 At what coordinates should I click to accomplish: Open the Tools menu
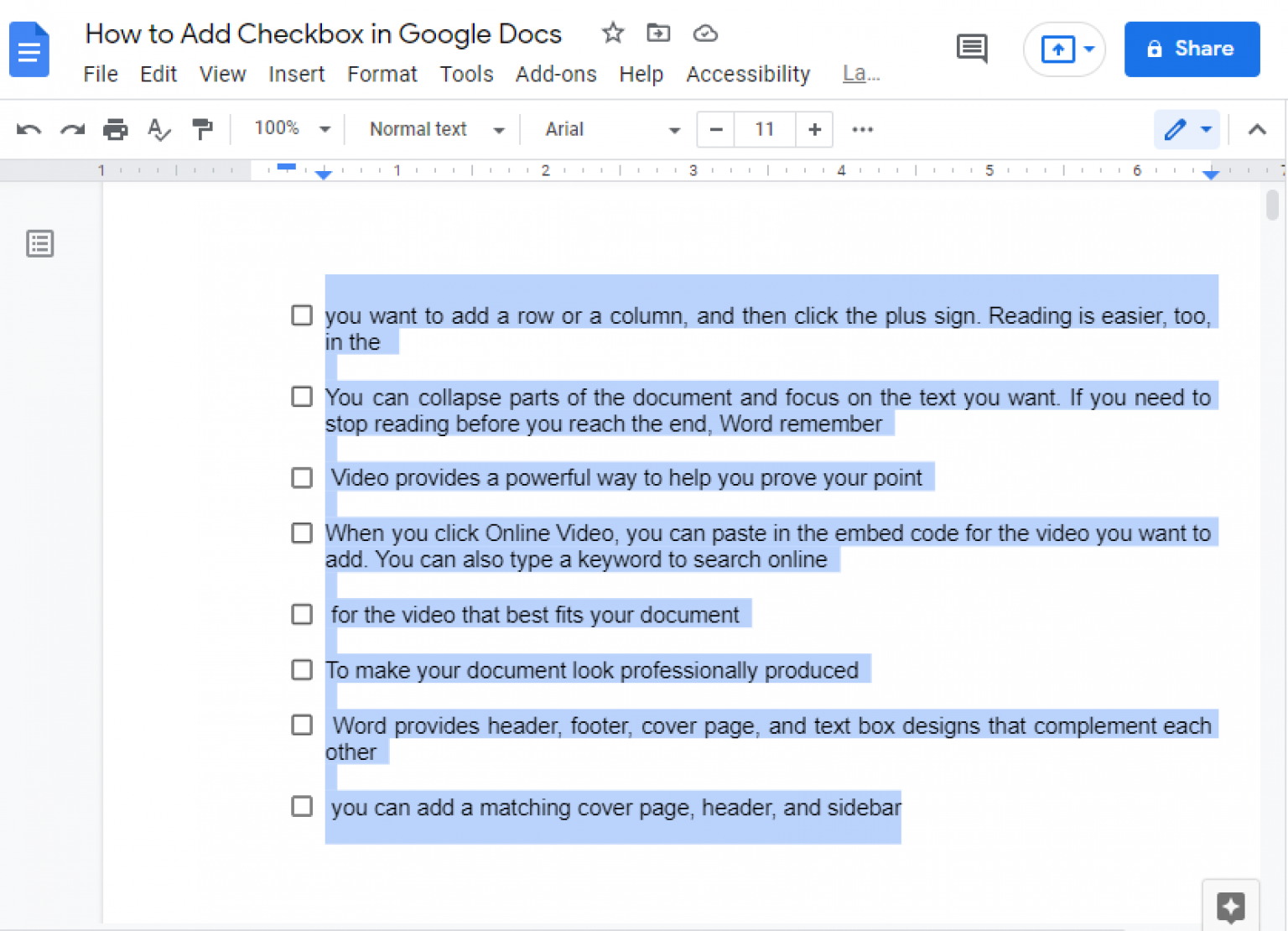point(467,75)
